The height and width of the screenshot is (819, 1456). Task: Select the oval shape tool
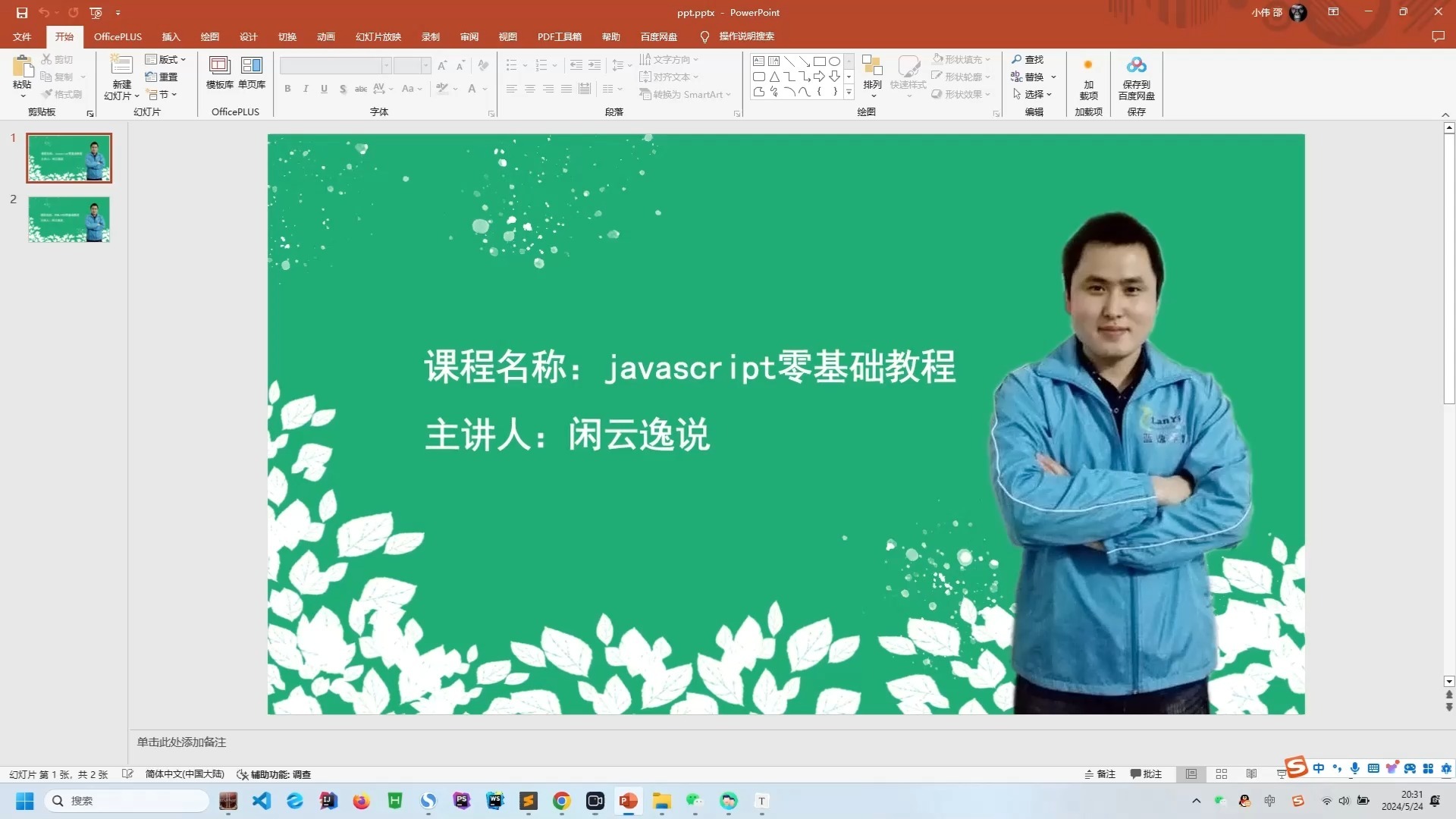pyautogui.click(x=834, y=61)
